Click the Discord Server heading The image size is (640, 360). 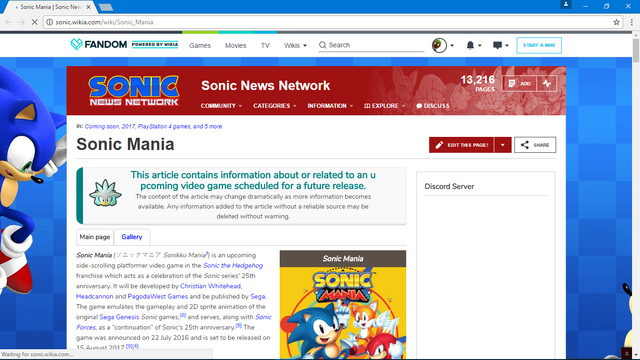click(x=449, y=187)
